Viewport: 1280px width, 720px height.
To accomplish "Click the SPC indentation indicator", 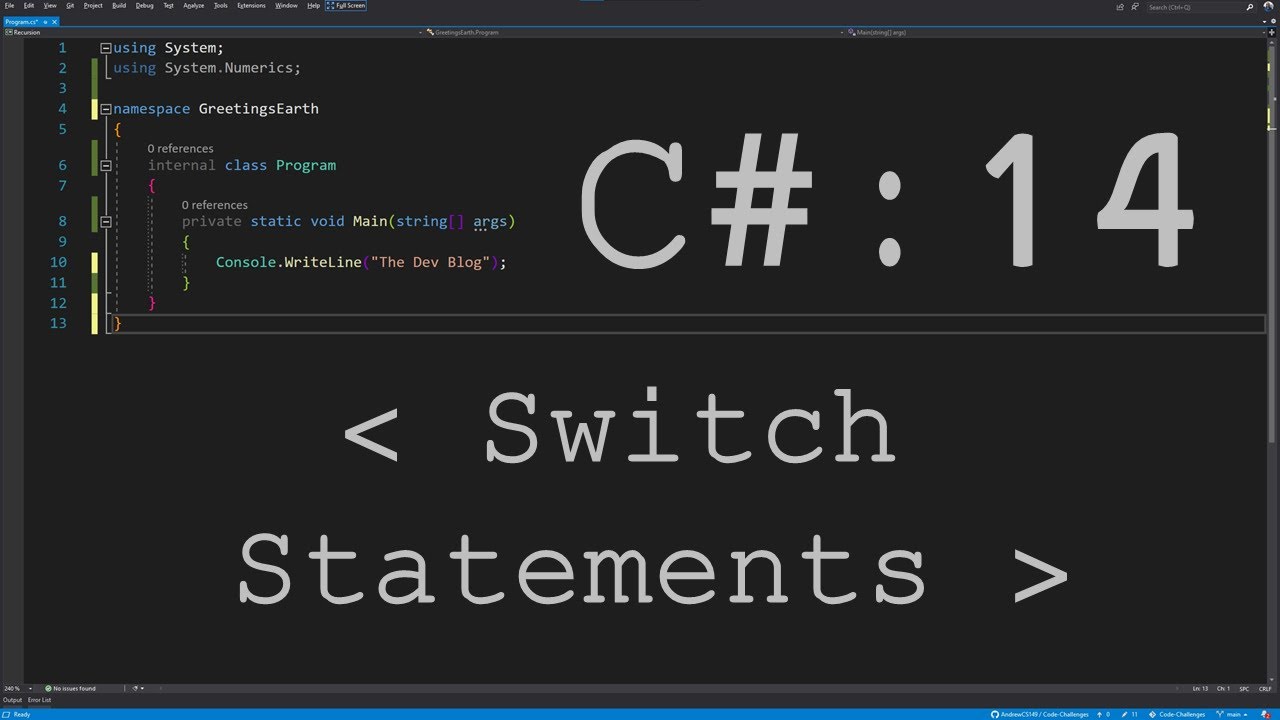I will (1245, 688).
